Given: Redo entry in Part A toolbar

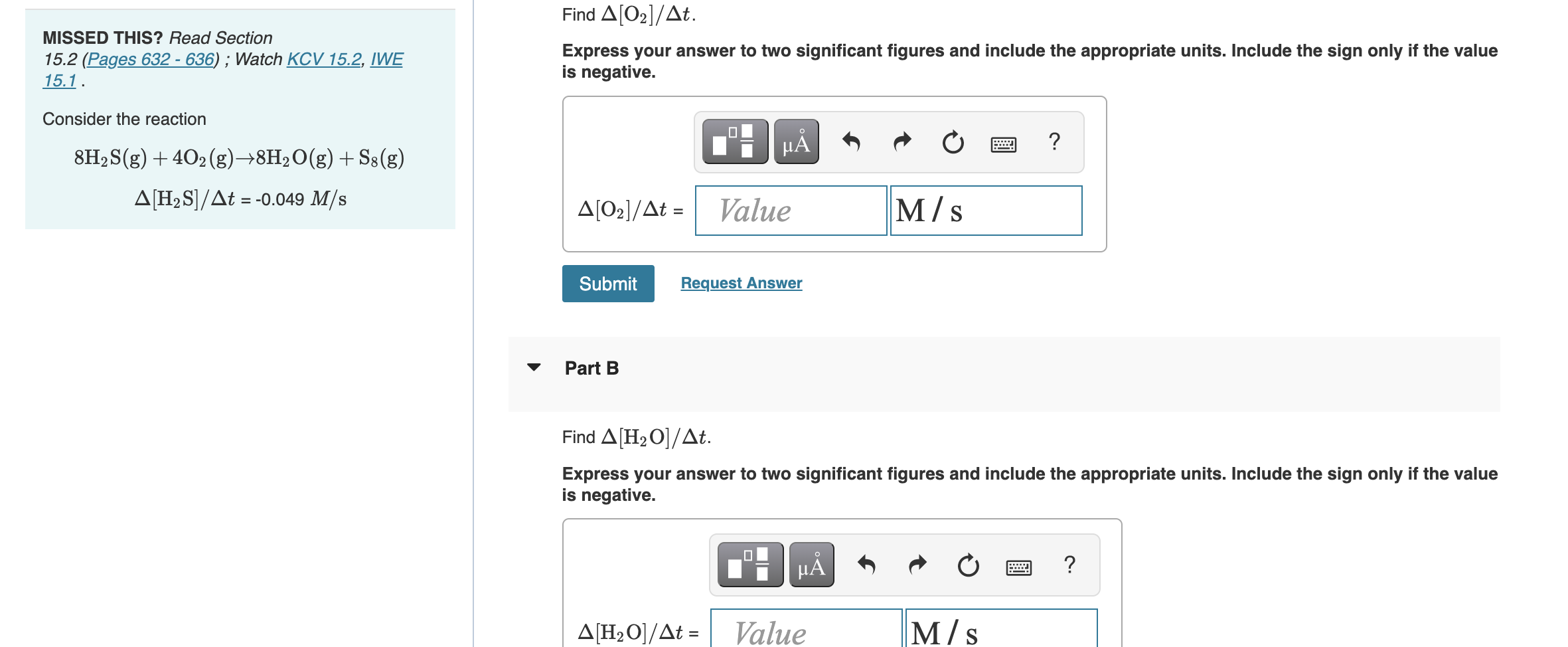Looking at the screenshot, I should 902,141.
